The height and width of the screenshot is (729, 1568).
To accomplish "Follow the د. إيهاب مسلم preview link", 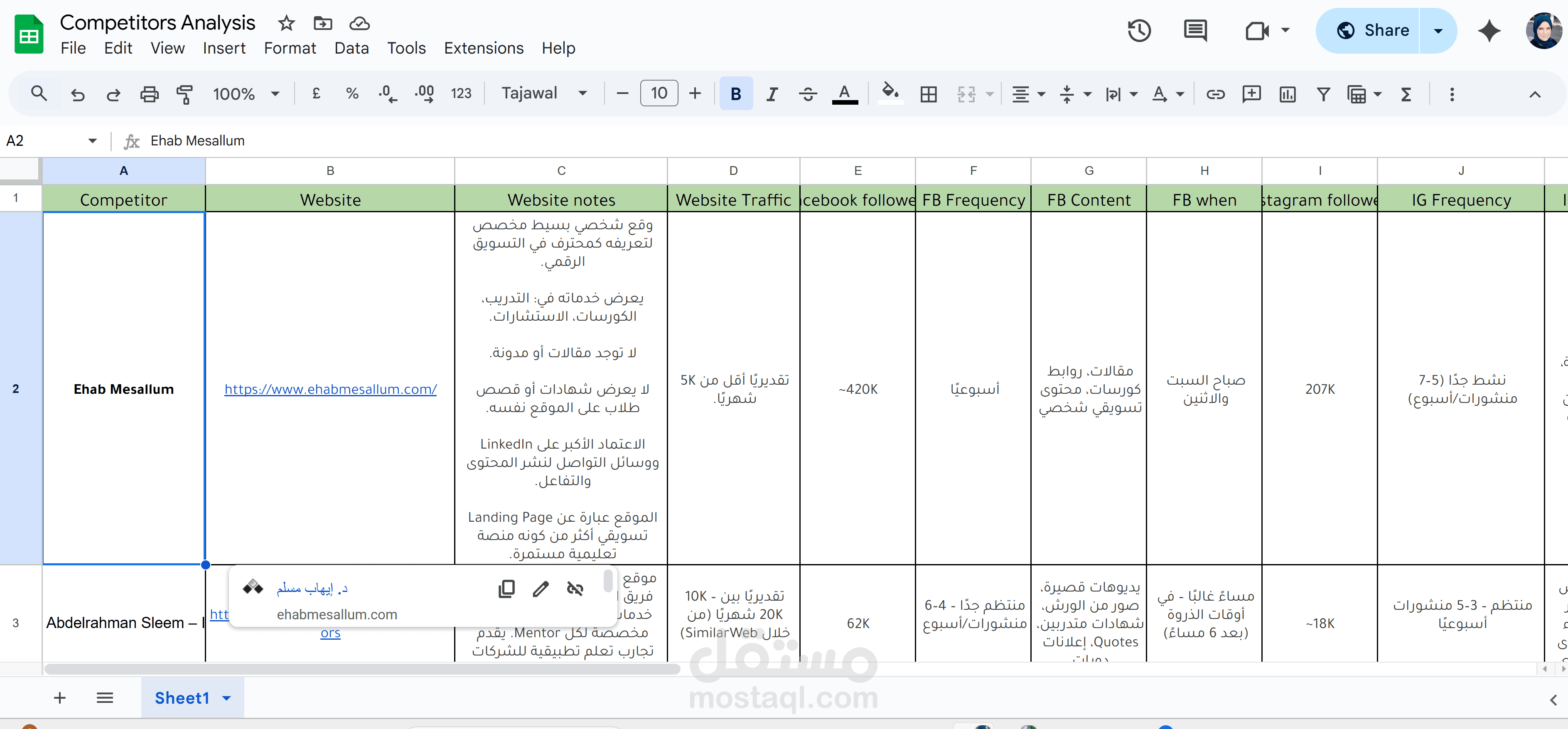I will (x=312, y=589).
